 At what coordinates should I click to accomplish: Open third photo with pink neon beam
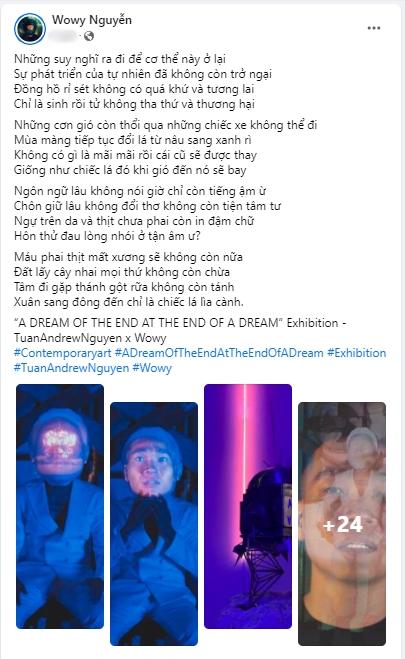tap(248, 506)
